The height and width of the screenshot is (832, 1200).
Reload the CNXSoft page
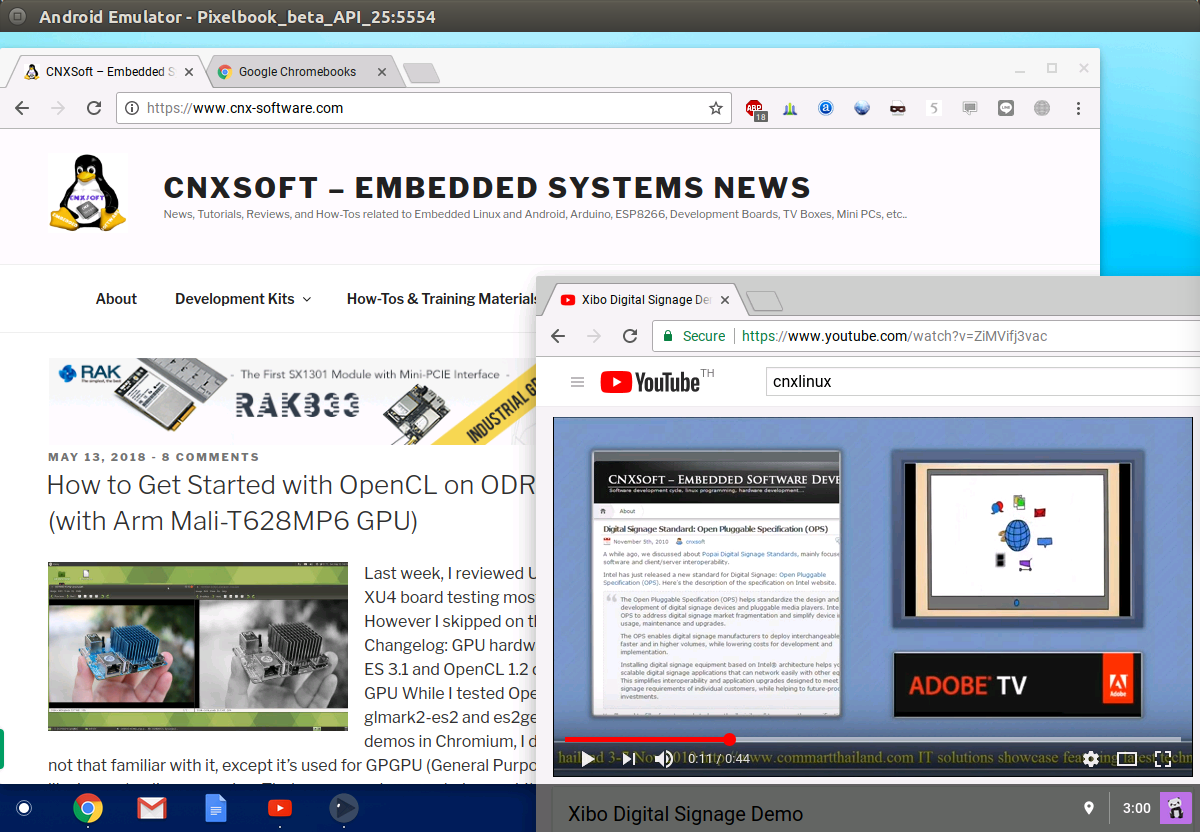(x=94, y=108)
